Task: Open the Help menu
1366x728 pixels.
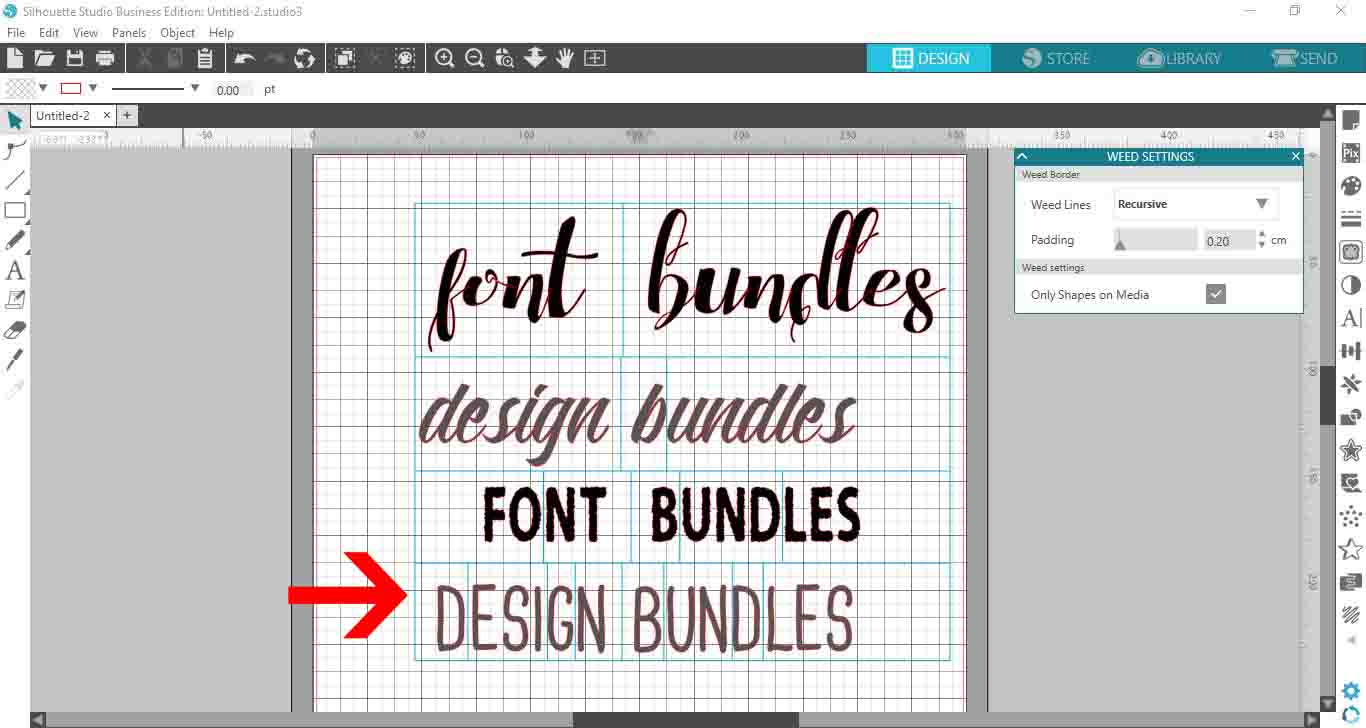Action: (x=221, y=32)
